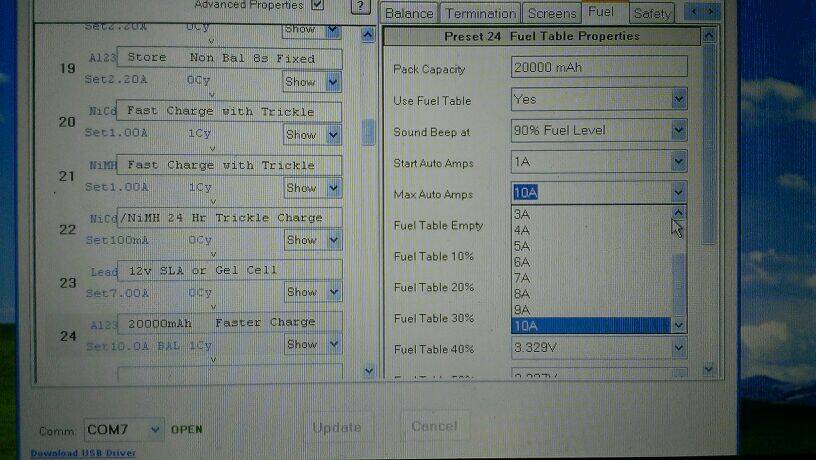Image resolution: width=816 pixels, height=460 pixels.
Task: Open the Show dropdown for preset 20
Action: 333,135
